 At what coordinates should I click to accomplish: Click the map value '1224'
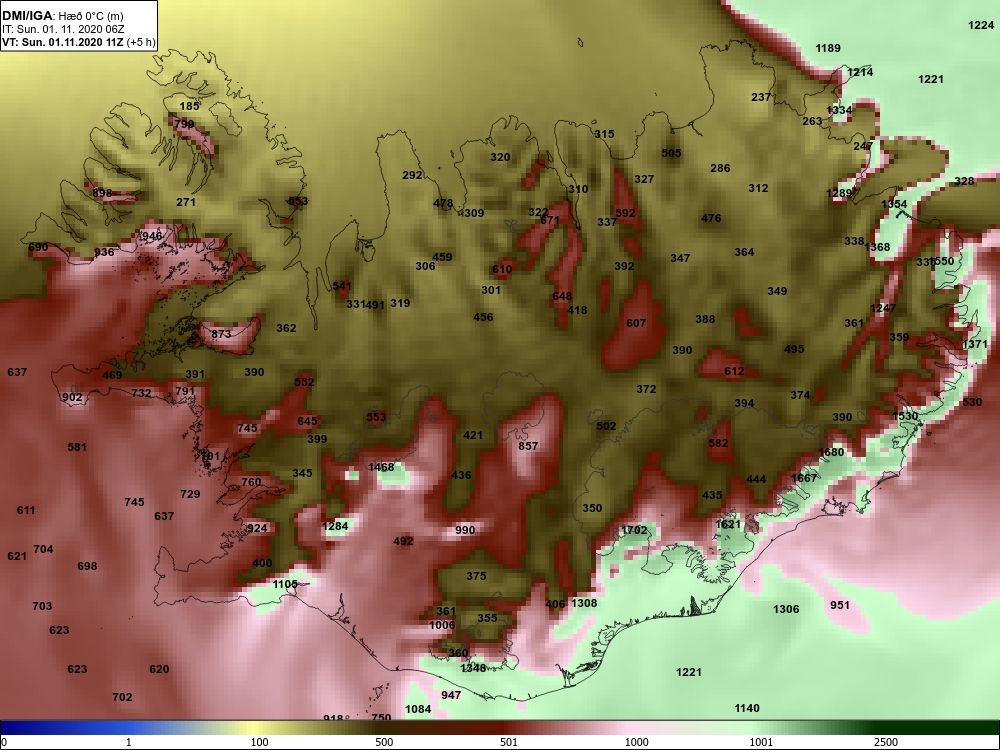click(981, 25)
